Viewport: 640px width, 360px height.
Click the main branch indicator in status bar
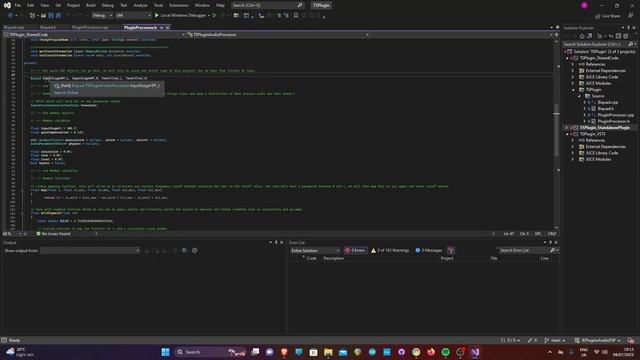[555, 340]
